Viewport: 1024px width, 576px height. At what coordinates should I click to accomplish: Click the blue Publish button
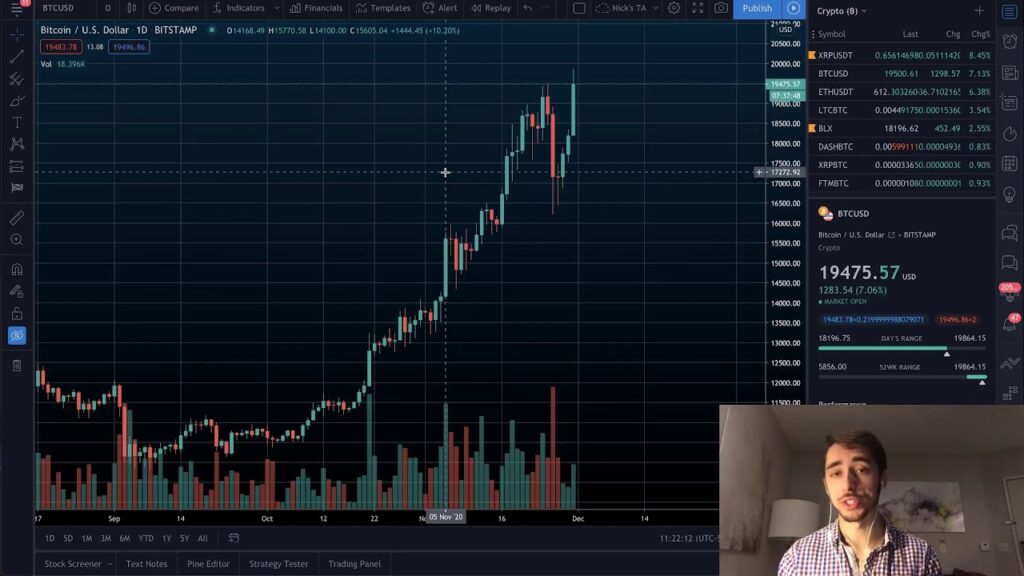(x=757, y=8)
